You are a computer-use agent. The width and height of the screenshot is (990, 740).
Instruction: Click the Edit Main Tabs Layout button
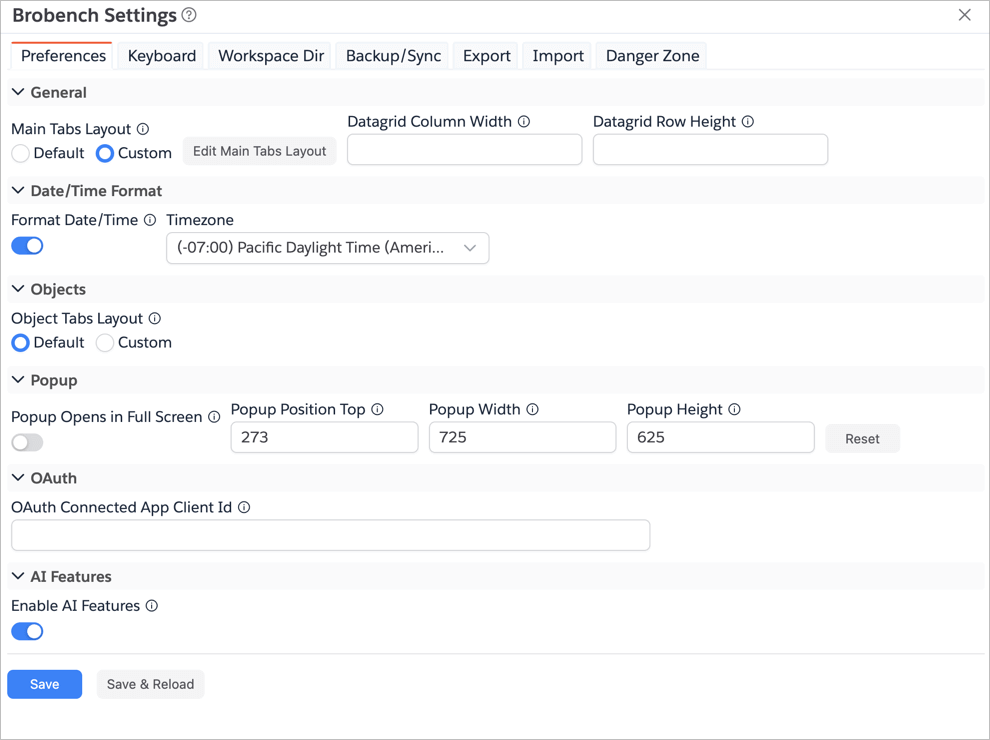[x=259, y=151]
